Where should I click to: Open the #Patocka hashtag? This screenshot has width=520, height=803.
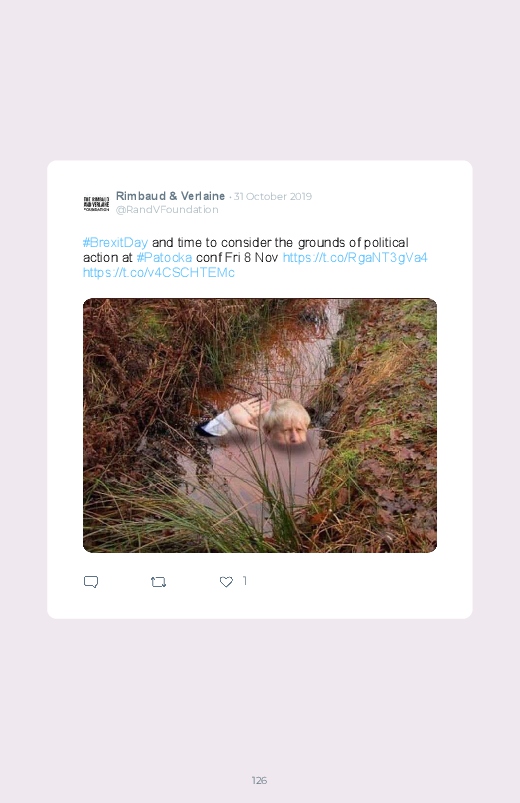click(164, 257)
